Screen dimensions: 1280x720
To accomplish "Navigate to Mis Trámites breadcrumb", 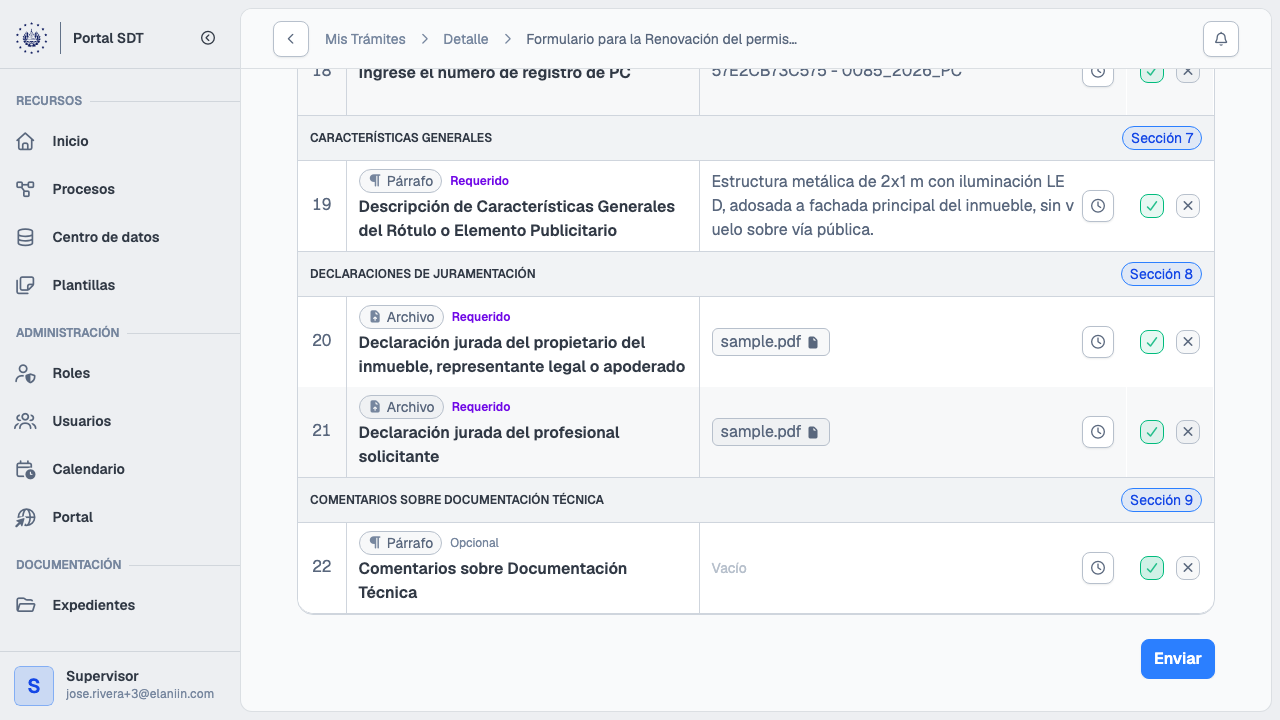I will click(x=365, y=39).
